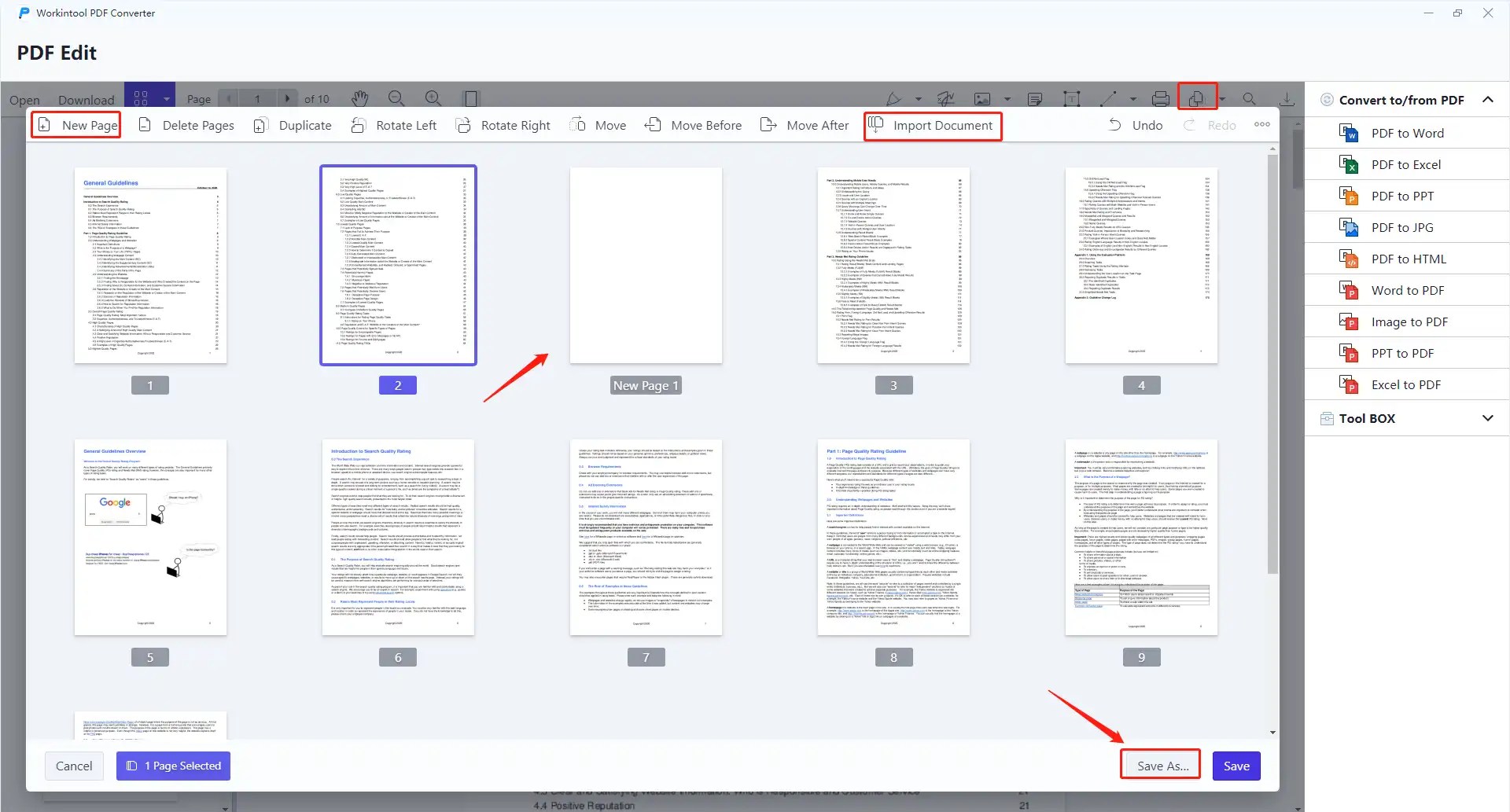Image resolution: width=1510 pixels, height=812 pixels.
Task: Click the image insert icon
Action: point(981,98)
